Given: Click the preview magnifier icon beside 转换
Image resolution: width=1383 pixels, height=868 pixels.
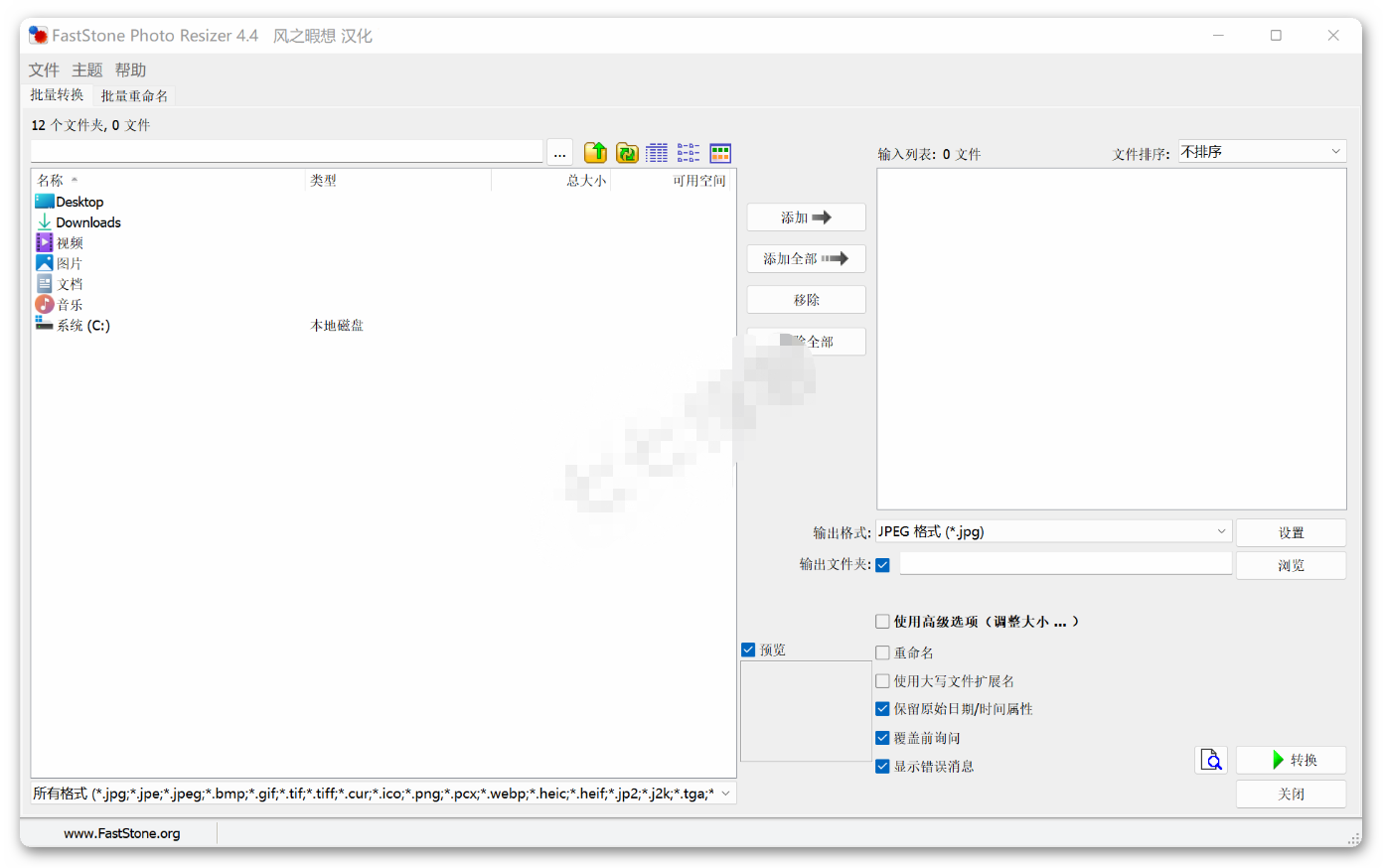Looking at the screenshot, I should pos(1211,761).
